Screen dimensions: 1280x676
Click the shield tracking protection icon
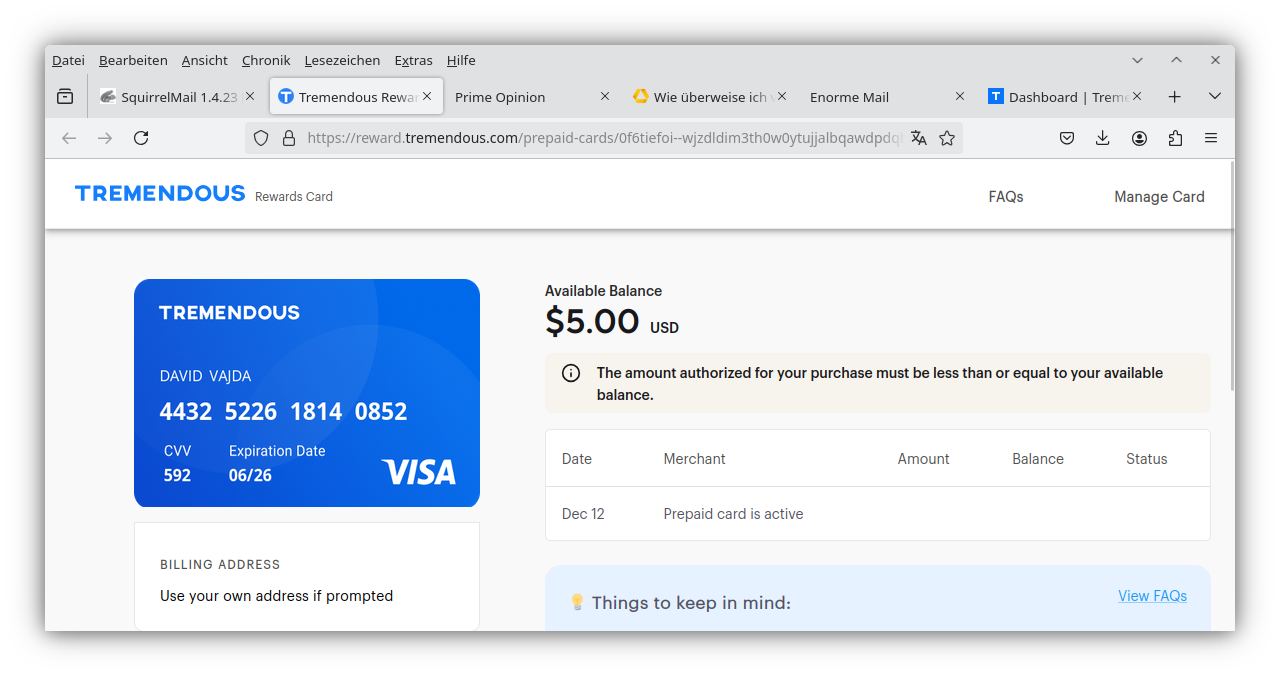[x=261, y=138]
